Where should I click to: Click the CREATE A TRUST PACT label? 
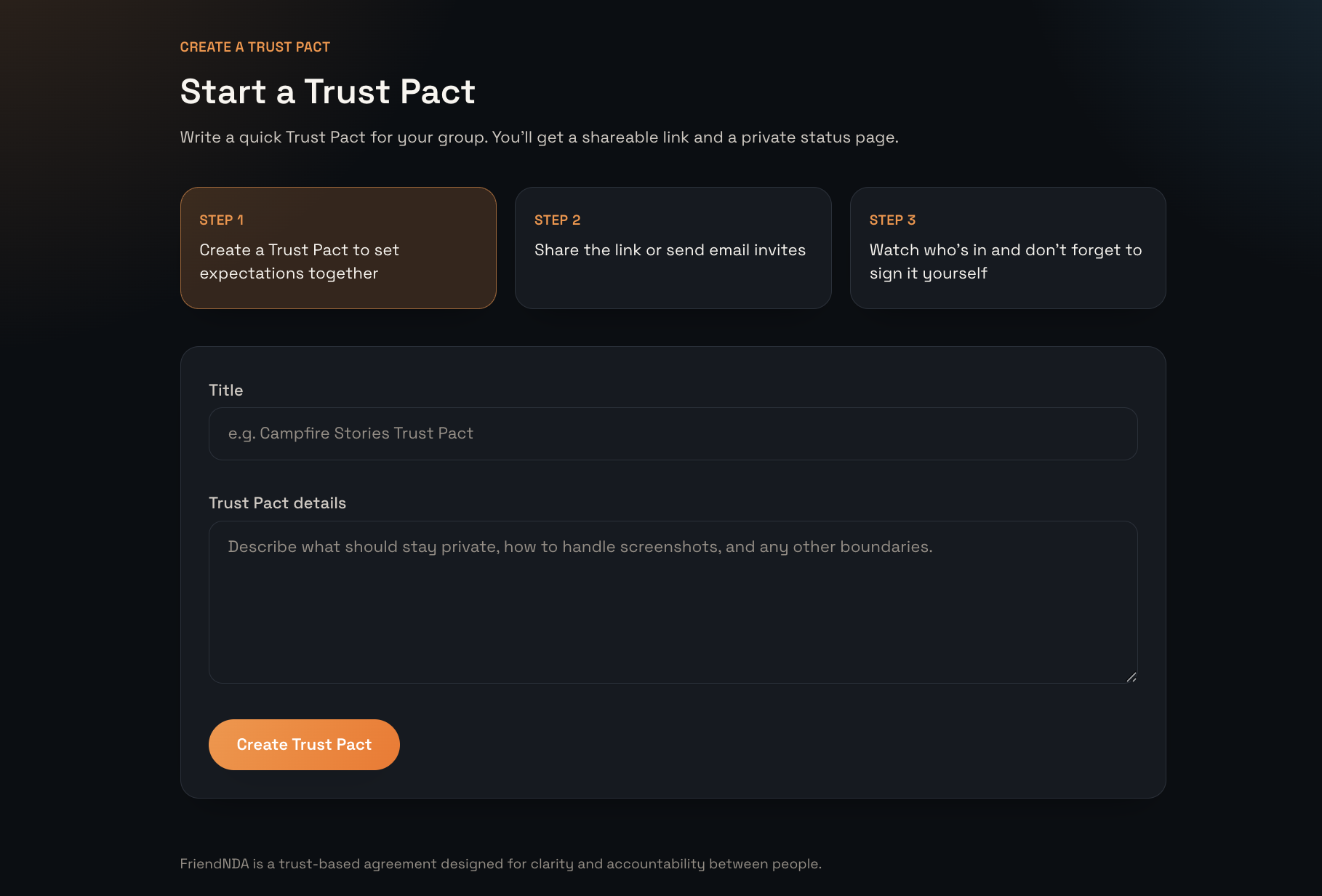click(255, 47)
